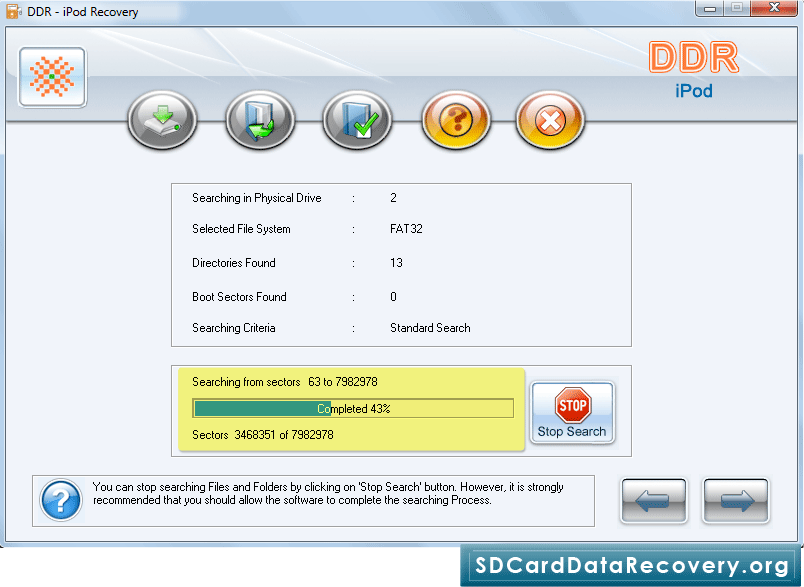Click the blue question mark info icon
The width and height of the screenshot is (804, 587).
pyautogui.click(x=61, y=500)
